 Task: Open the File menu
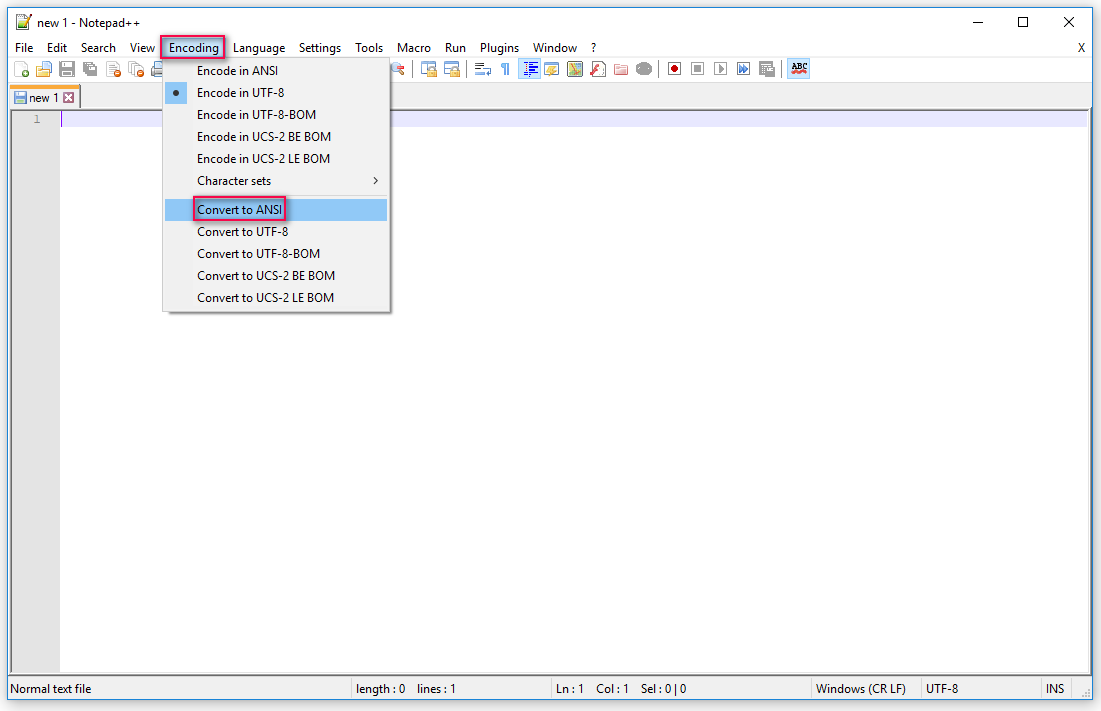tap(24, 48)
